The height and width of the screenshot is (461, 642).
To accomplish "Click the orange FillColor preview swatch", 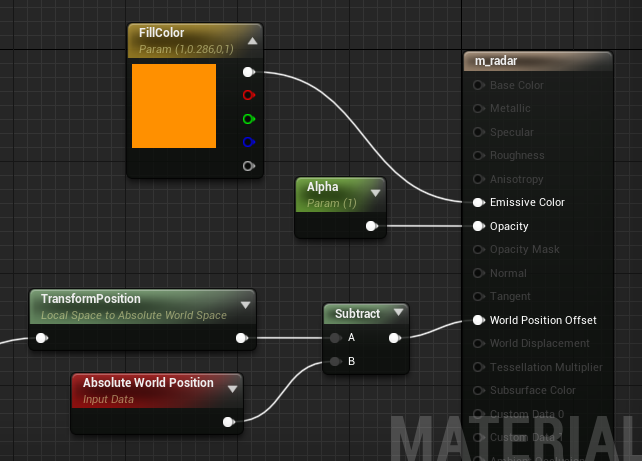I will [x=174, y=106].
